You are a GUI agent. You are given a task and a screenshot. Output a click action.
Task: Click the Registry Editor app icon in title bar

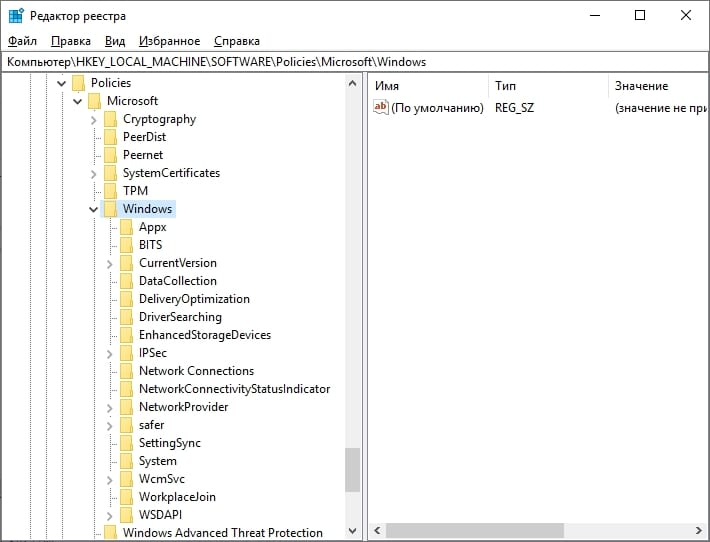16,15
